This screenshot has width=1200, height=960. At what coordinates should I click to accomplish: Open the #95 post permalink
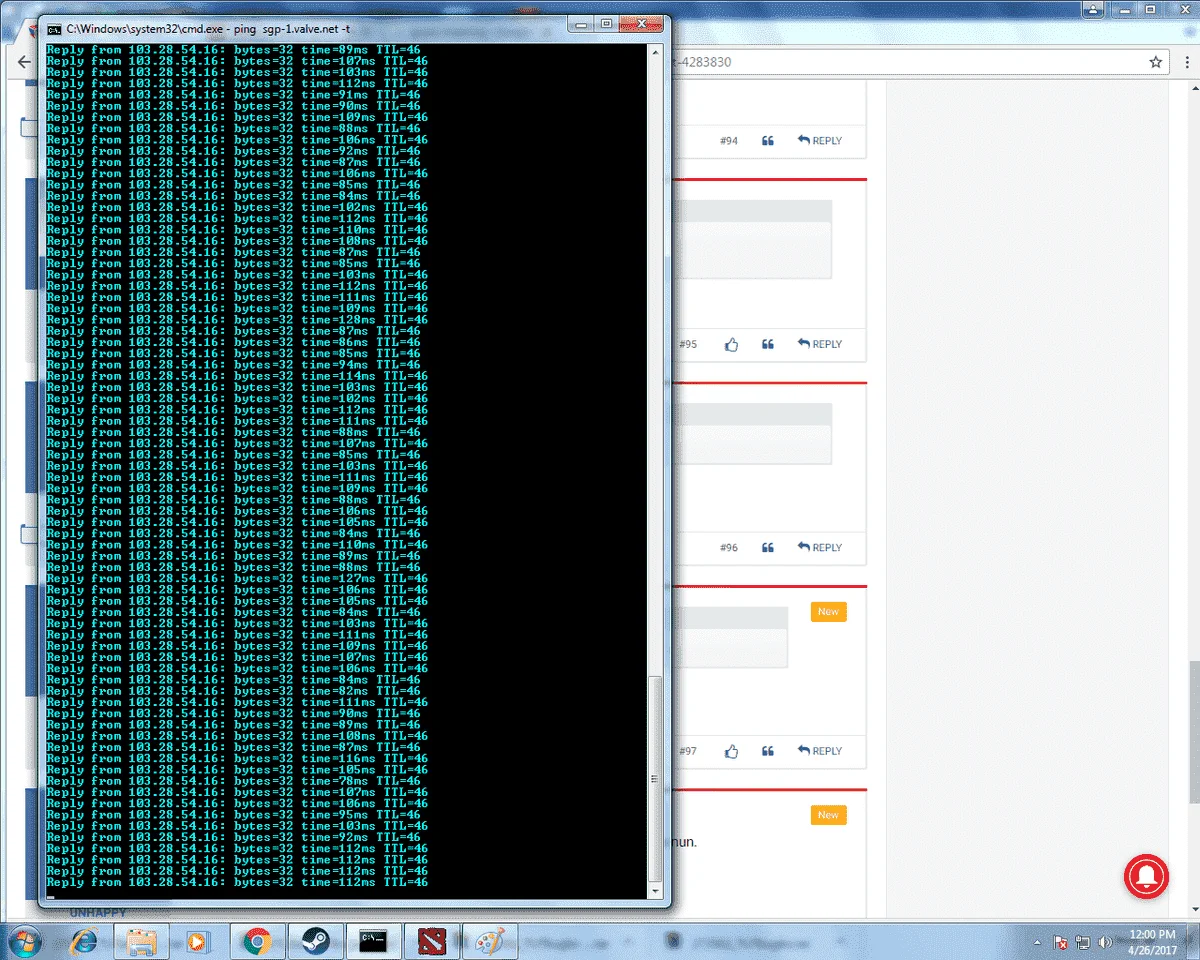tap(688, 344)
